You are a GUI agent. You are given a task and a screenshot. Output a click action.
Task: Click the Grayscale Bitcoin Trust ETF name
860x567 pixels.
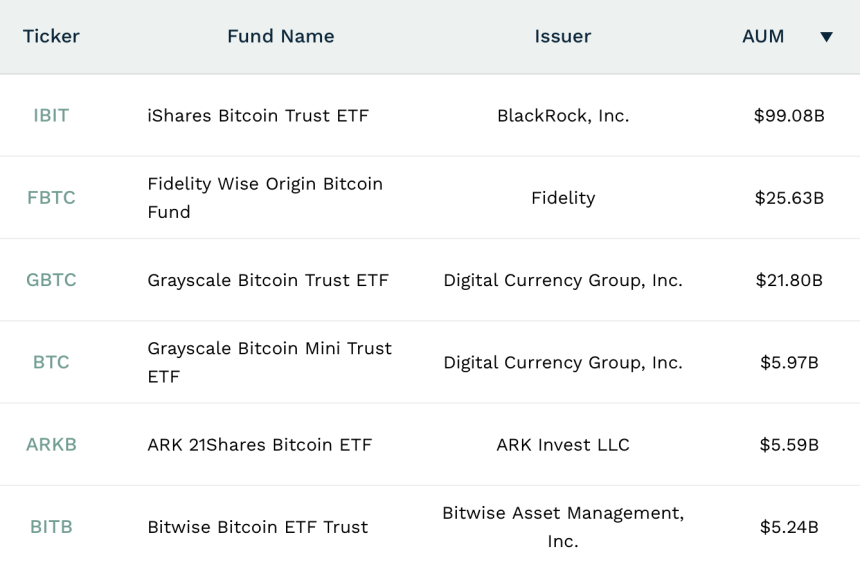point(268,280)
